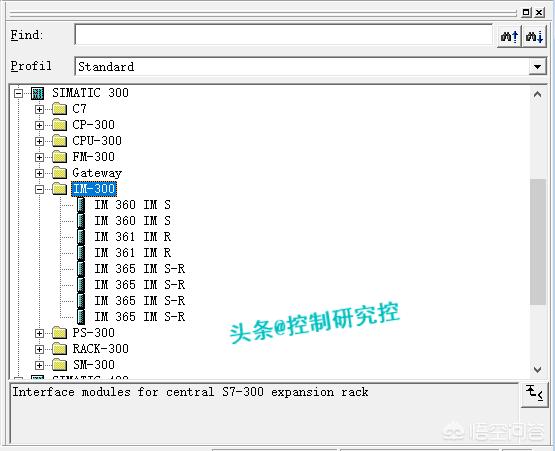Click the first IM 365 IM S-R module icon
The height and width of the screenshot is (451, 555).
click(x=81, y=269)
